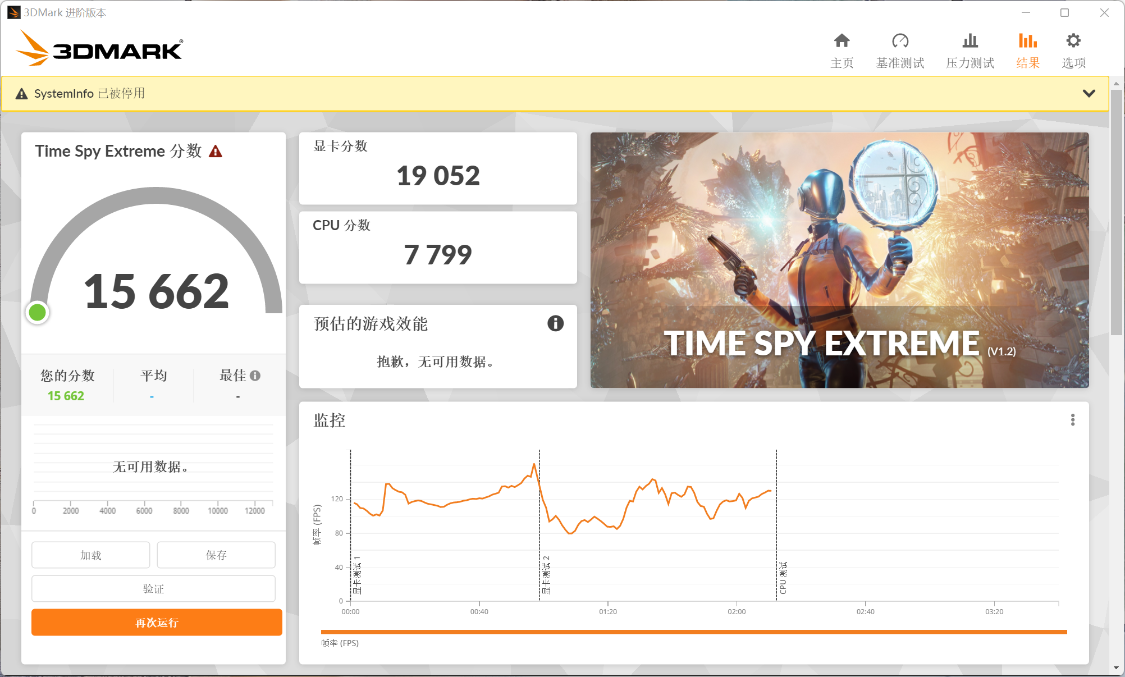
Task: Click the orange Run Again (再次运行) button
Action: pyautogui.click(x=156, y=623)
